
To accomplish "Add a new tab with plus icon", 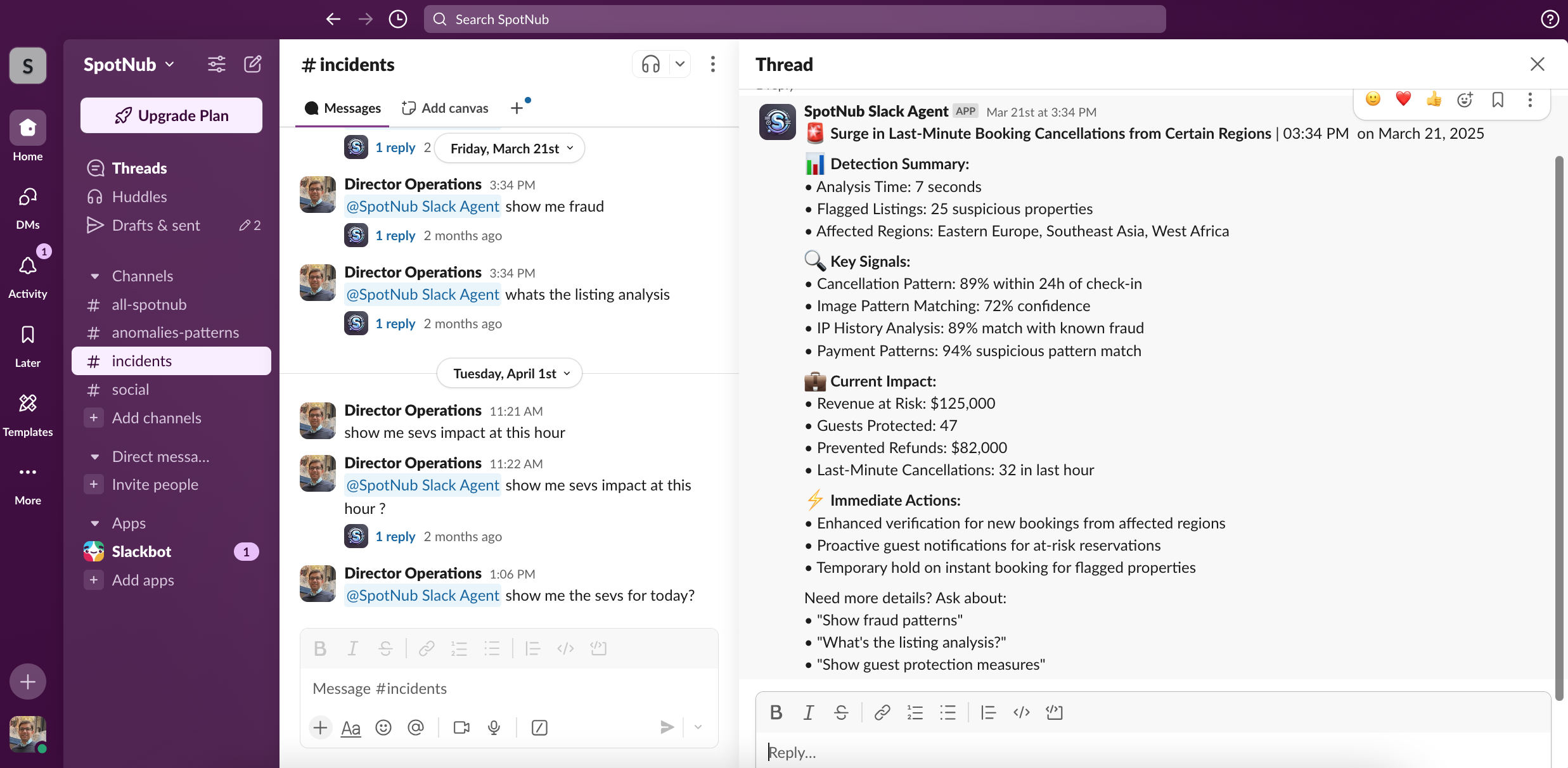I will [517, 108].
